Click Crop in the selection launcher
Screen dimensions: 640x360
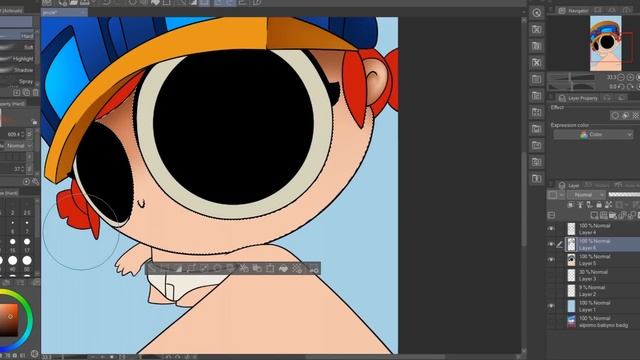click(165, 269)
